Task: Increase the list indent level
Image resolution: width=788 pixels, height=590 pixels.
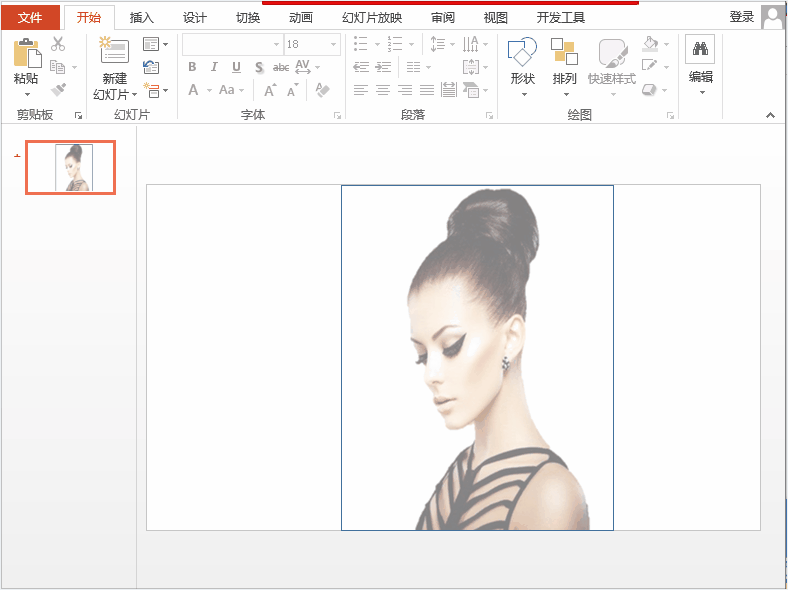Action: coord(383,67)
